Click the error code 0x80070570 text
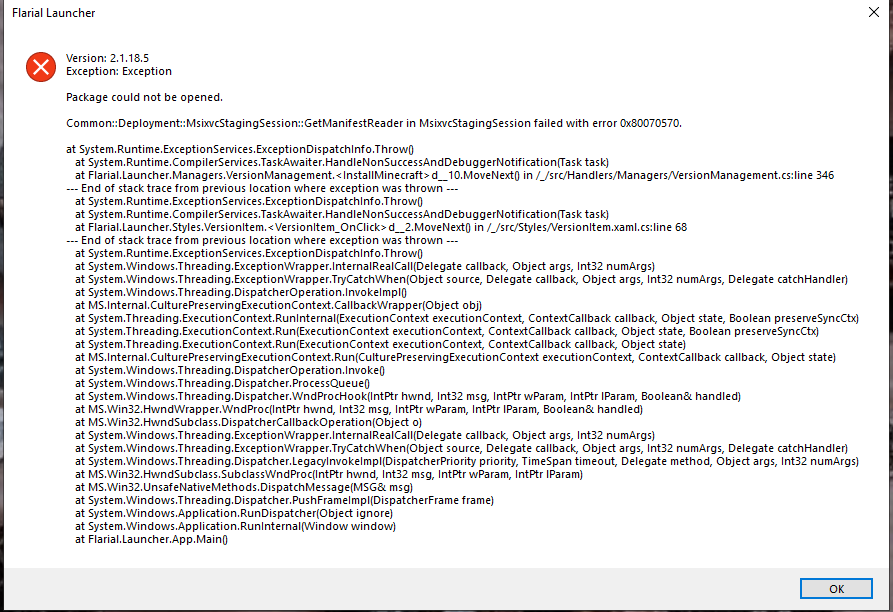This screenshot has width=893, height=612. pyautogui.click(x=650, y=123)
